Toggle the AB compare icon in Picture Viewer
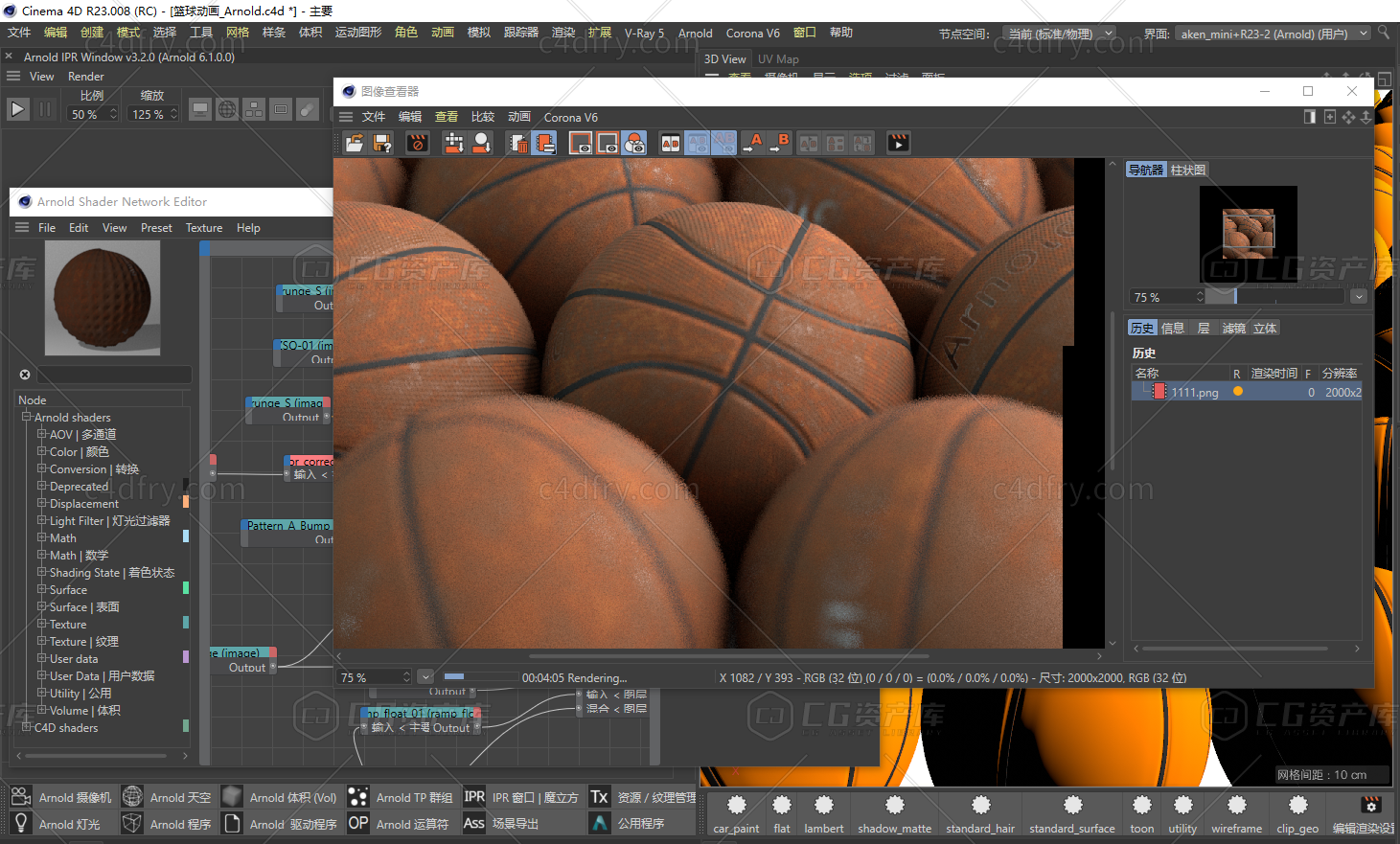The image size is (1400, 844). 671,143
